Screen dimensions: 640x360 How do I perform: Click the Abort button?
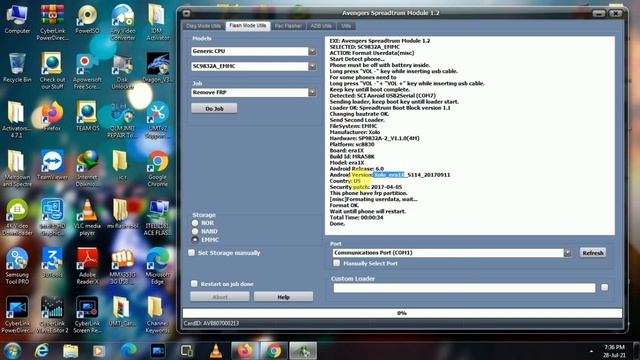[220, 297]
